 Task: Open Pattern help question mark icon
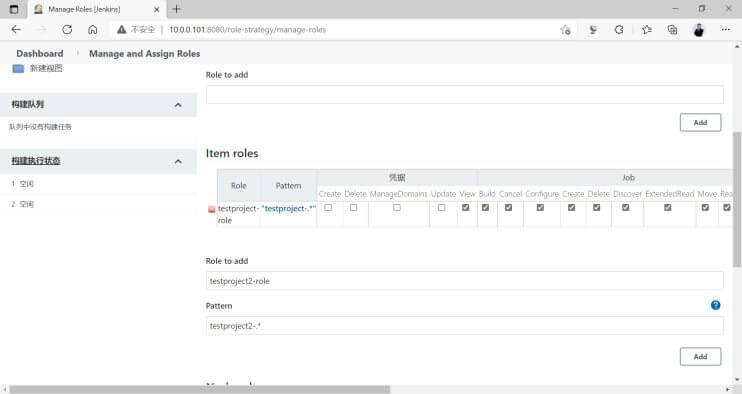pyautogui.click(x=716, y=305)
